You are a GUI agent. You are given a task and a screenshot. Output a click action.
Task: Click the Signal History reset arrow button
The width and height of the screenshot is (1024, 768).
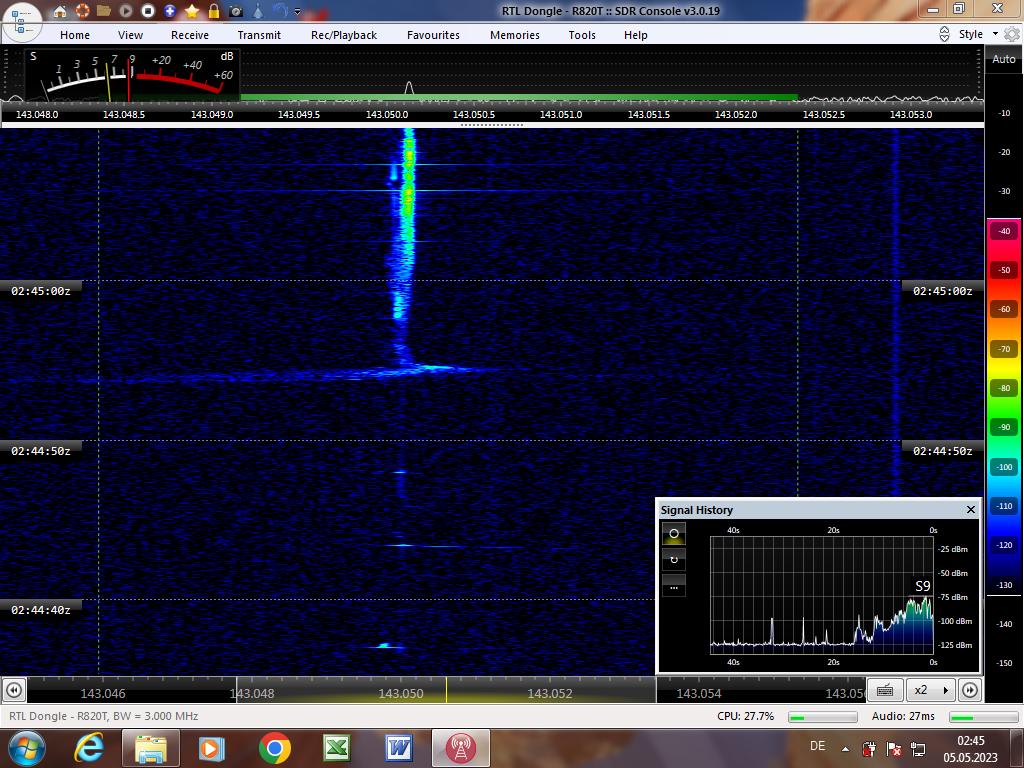(x=674, y=560)
